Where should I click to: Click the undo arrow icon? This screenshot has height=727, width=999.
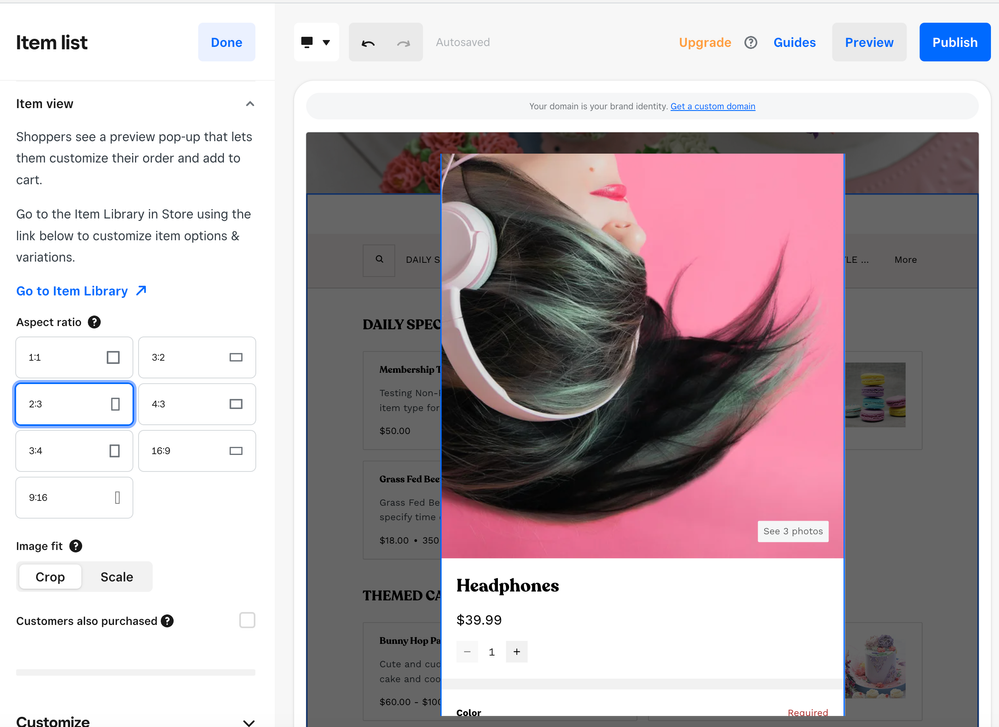click(x=368, y=43)
